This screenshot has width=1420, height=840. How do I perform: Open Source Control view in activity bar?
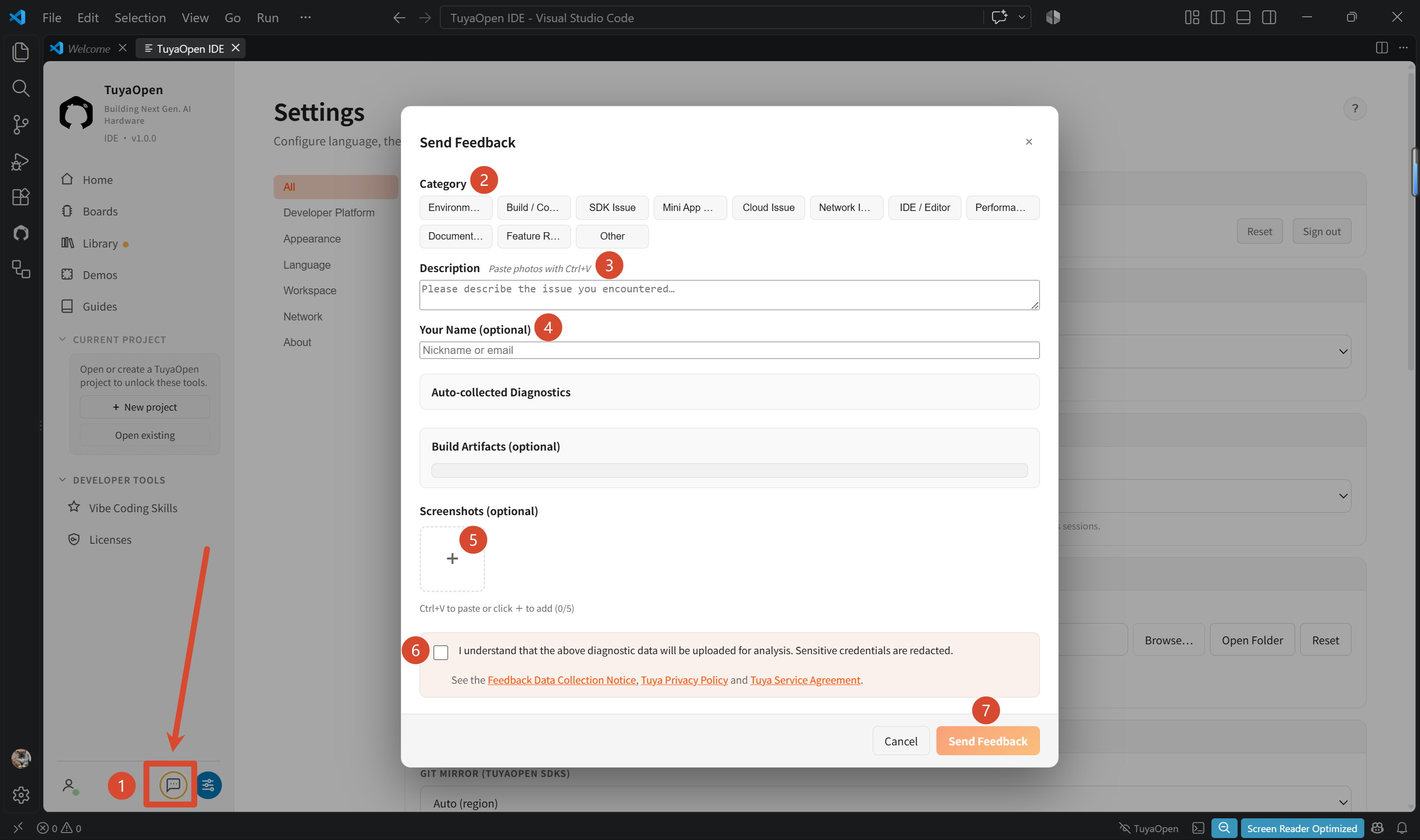(x=21, y=125)
